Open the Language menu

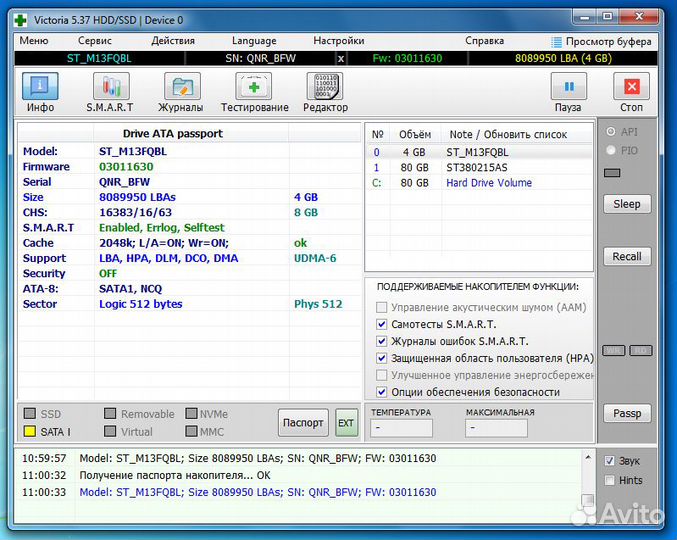pos(254,41)
